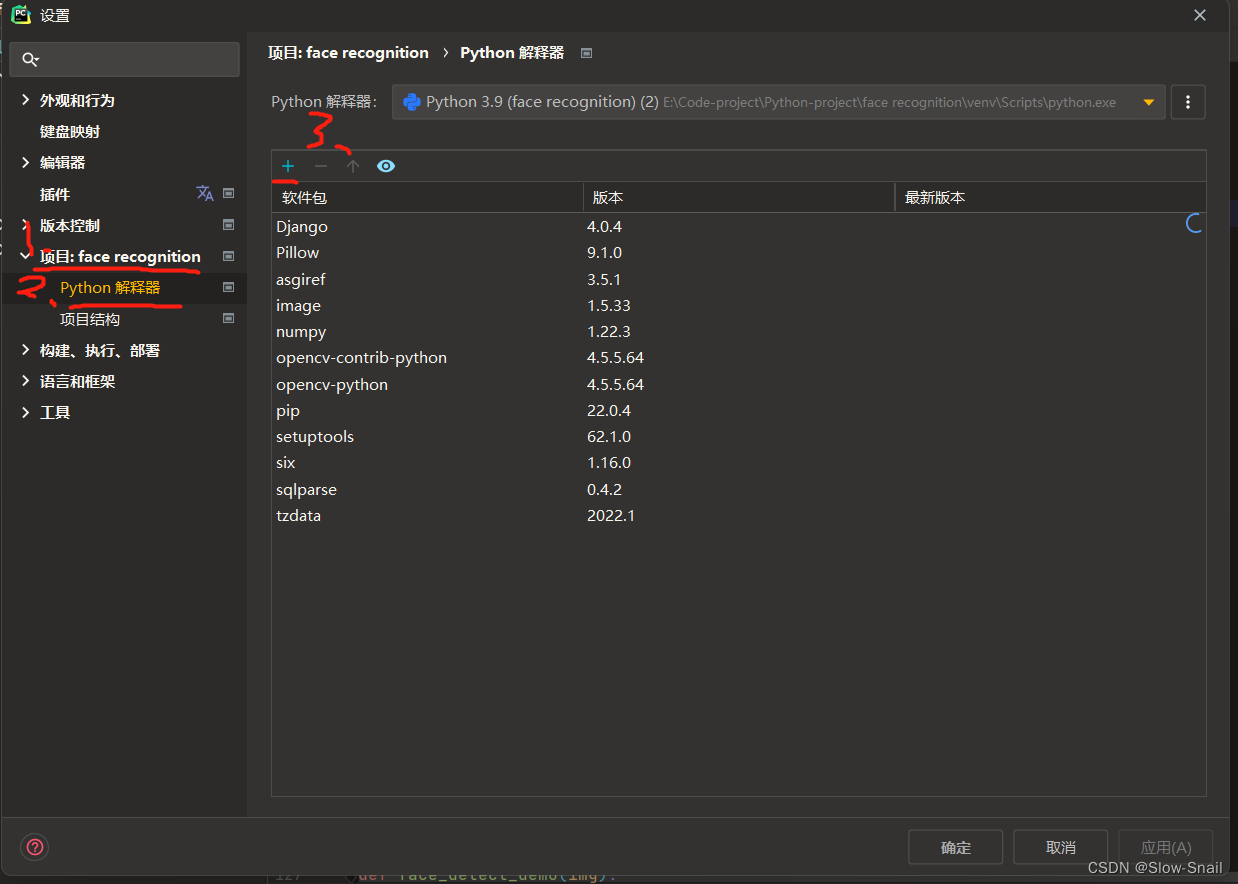Click the 取消 button
The image size is (1238, 884).
(x=1060, y=847)
